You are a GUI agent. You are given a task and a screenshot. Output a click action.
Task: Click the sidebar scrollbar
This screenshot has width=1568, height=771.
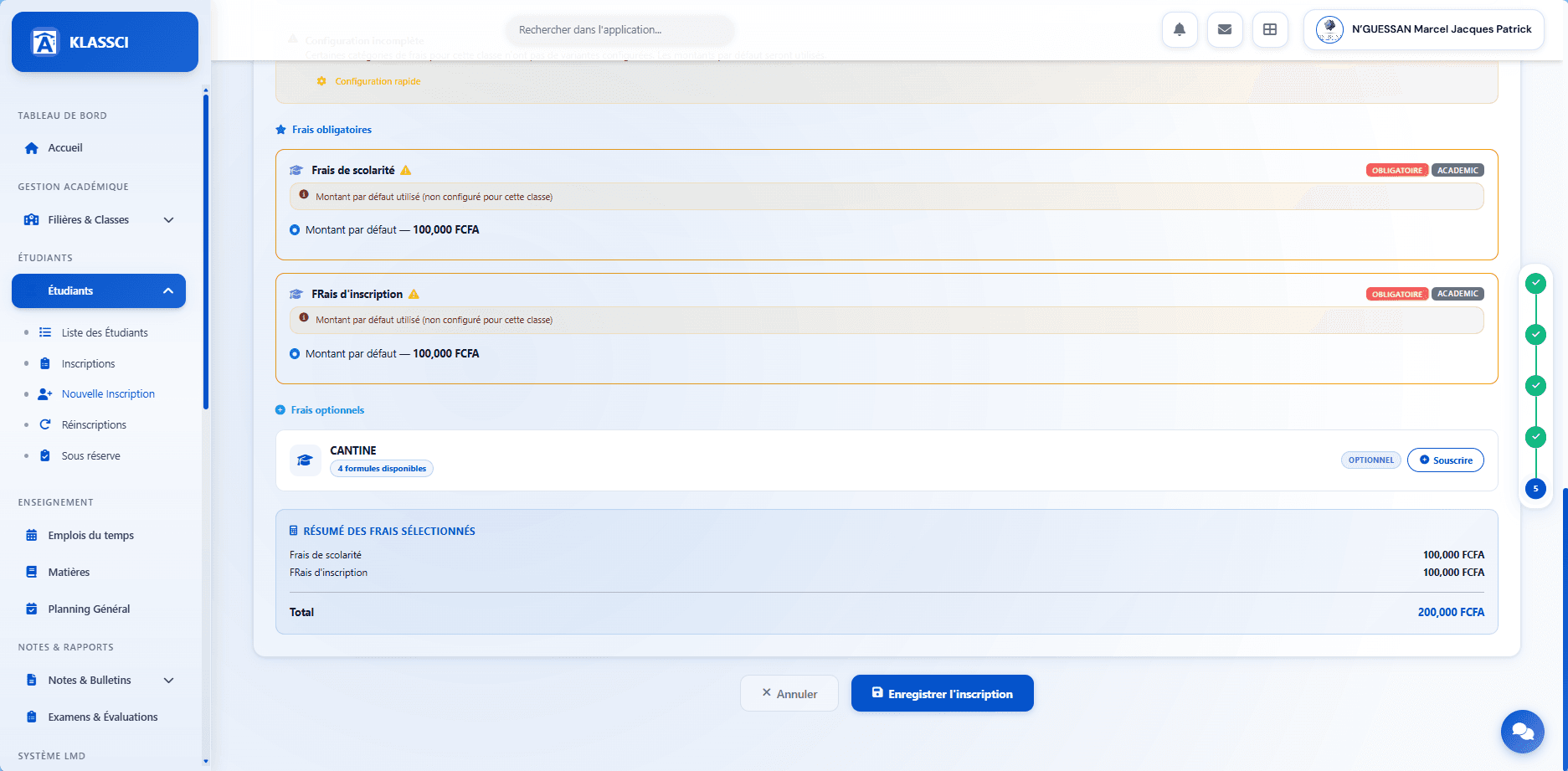tap(206, 251)
